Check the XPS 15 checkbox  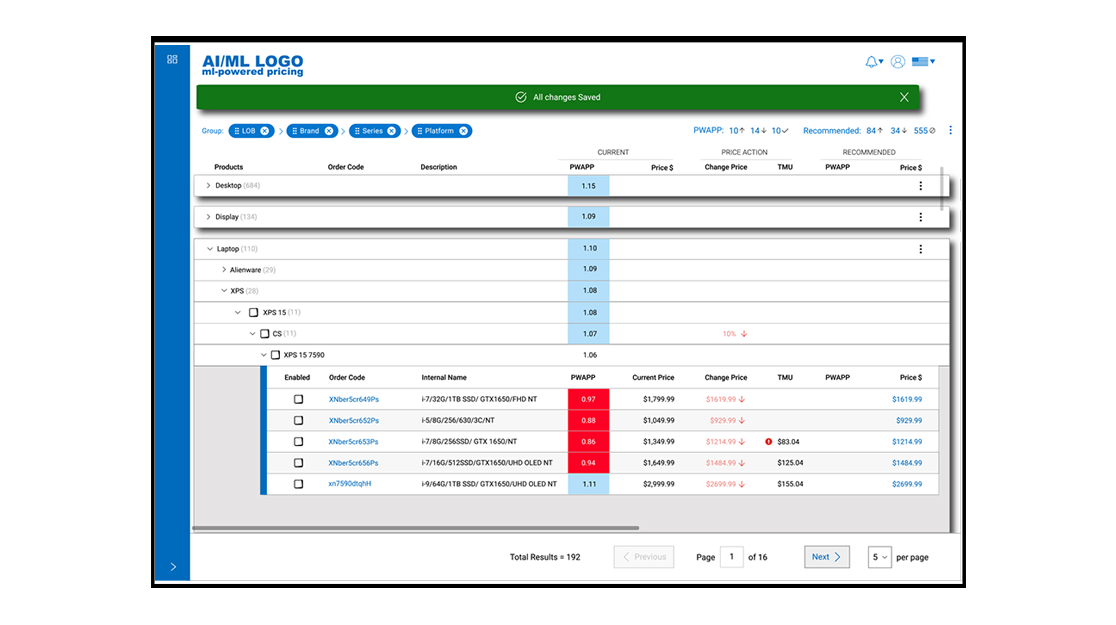click(253, 312)
